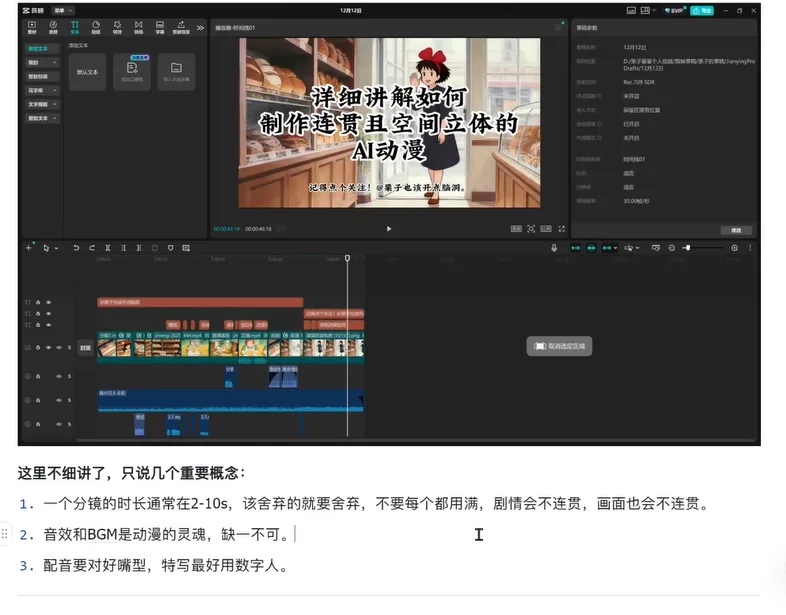The width and height of the screenshot is (786, 615).
Task: Open the 菜单 menu dropdown
Action: pos(63,11)
